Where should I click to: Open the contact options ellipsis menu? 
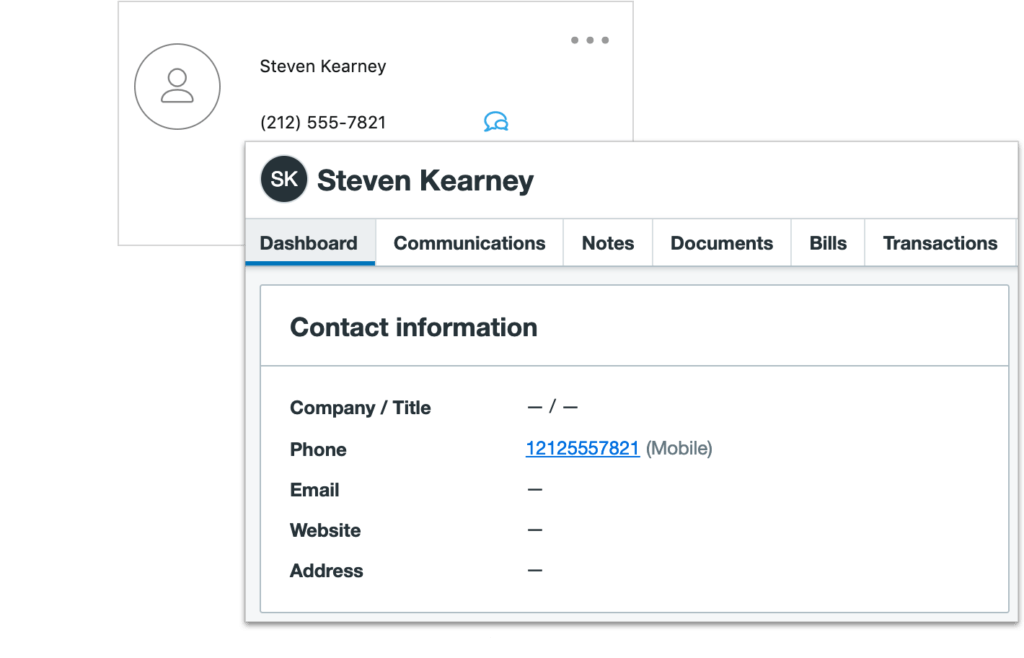point(590,40)
